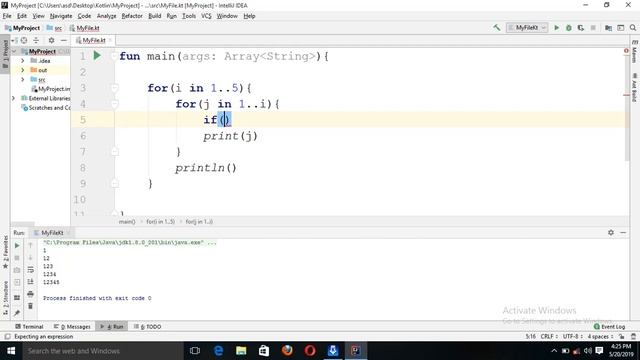Click the main() breadcrumb below editor
The image size is (640, 360).
click(127, 222)
